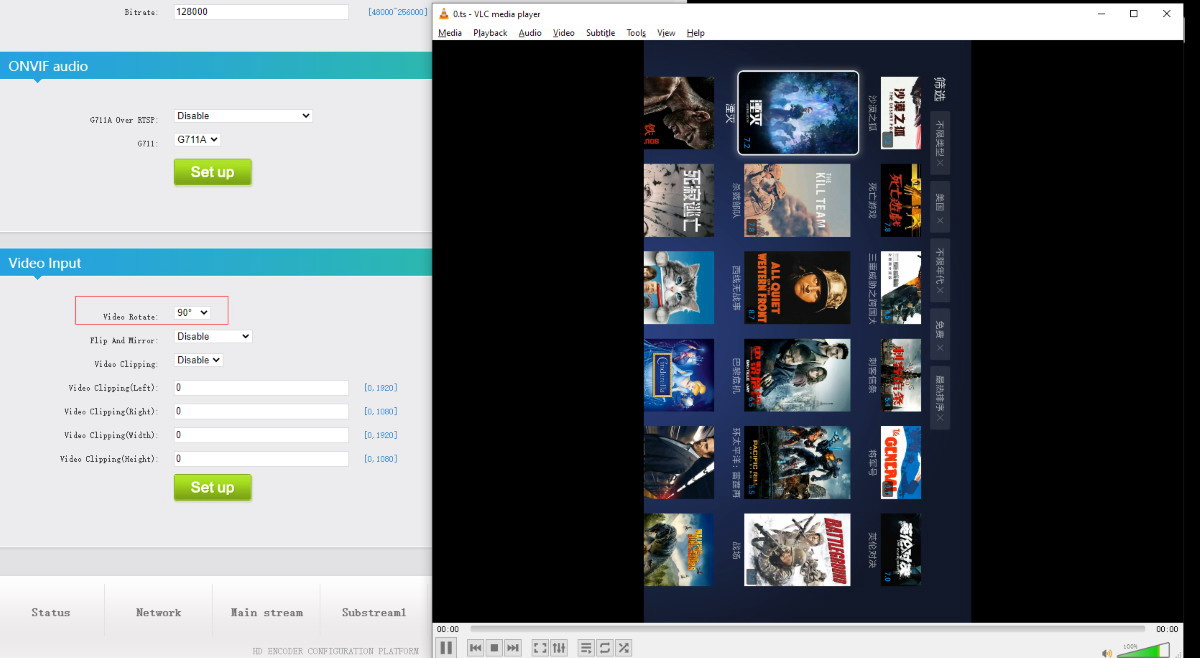Click the VLC remaining time label
The width and height of the screenshot is (1200, 658).
pyautogui.click(x=1167, y=629)
